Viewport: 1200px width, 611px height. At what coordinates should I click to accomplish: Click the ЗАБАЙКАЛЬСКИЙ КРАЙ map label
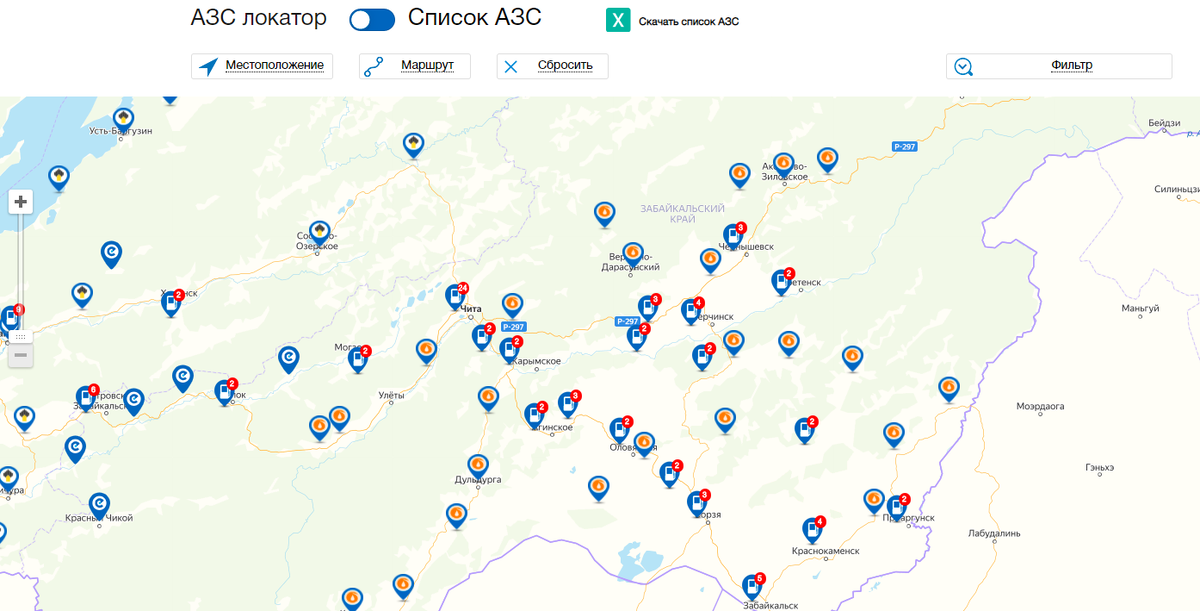(682, 213)
